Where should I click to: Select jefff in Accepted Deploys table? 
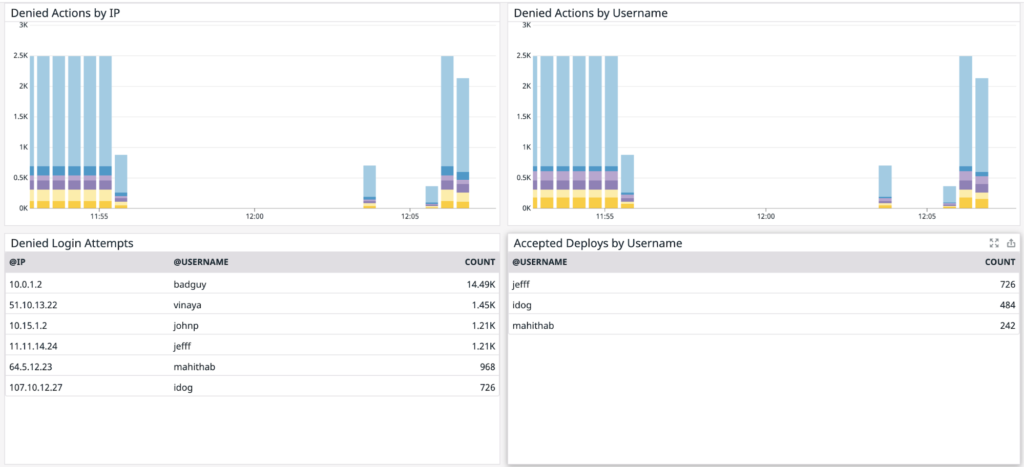coord(523,283)
